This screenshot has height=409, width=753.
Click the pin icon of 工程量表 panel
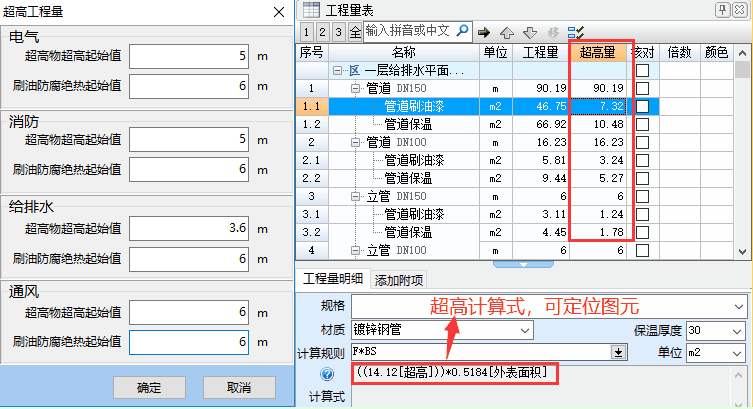pyautogui.click(x=723, y=10)
